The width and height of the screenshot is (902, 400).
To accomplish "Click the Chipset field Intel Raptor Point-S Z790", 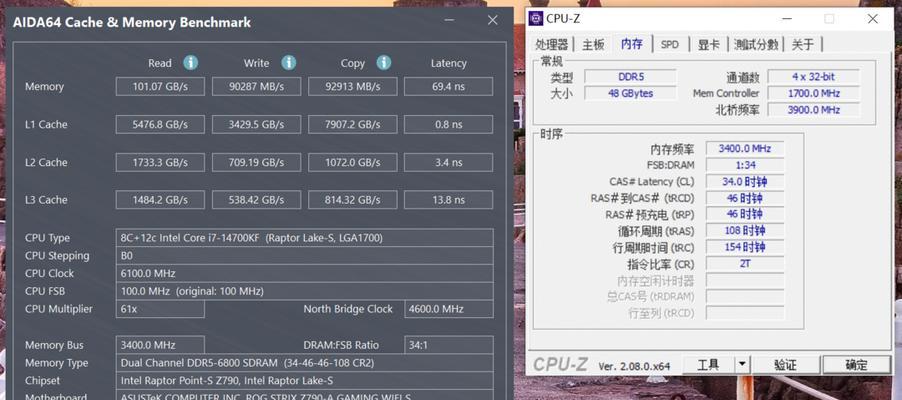I will pyautogui.click(x=304, y=380).
